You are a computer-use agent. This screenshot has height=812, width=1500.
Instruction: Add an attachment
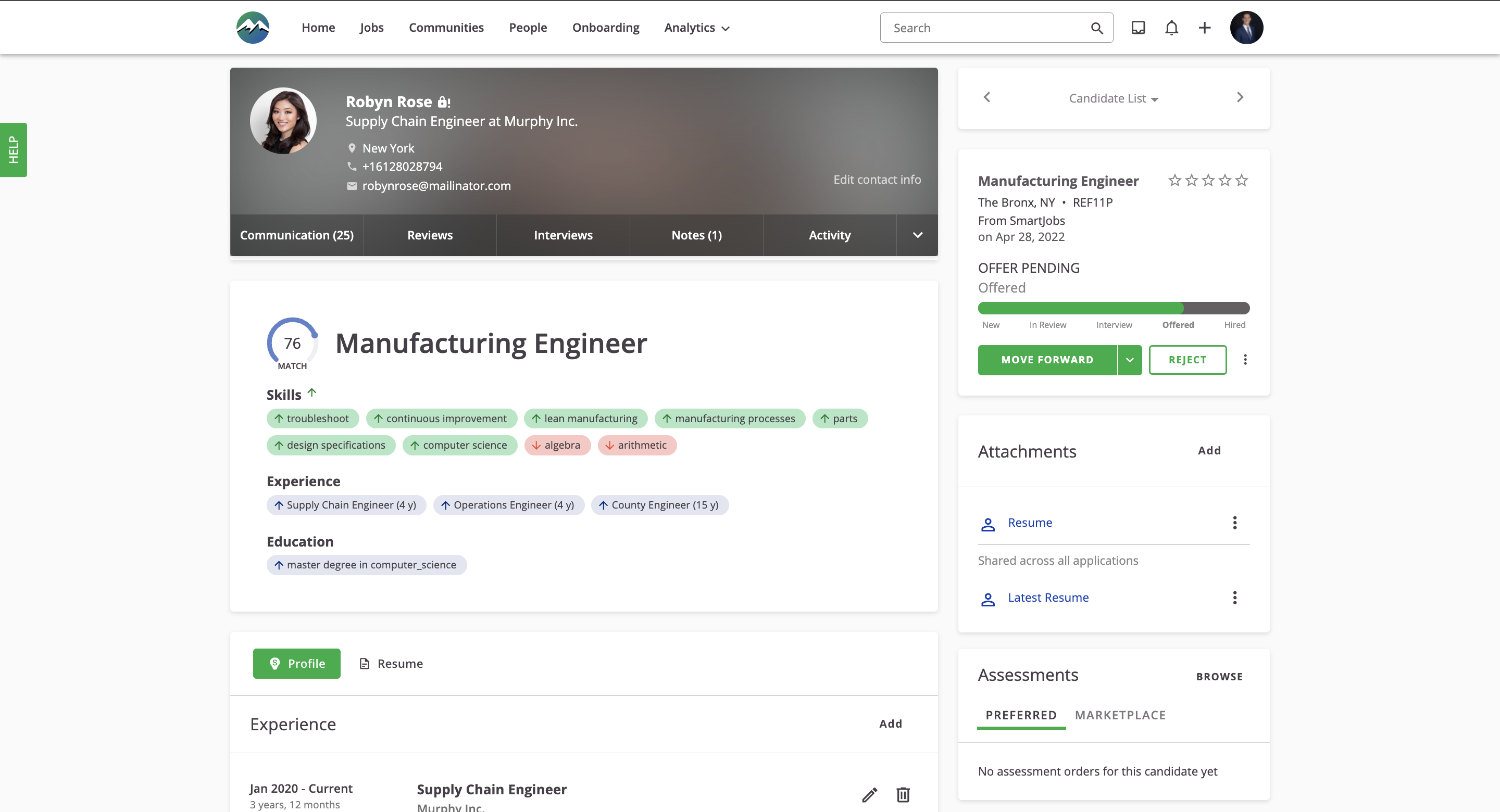(x=1209, y=451)
